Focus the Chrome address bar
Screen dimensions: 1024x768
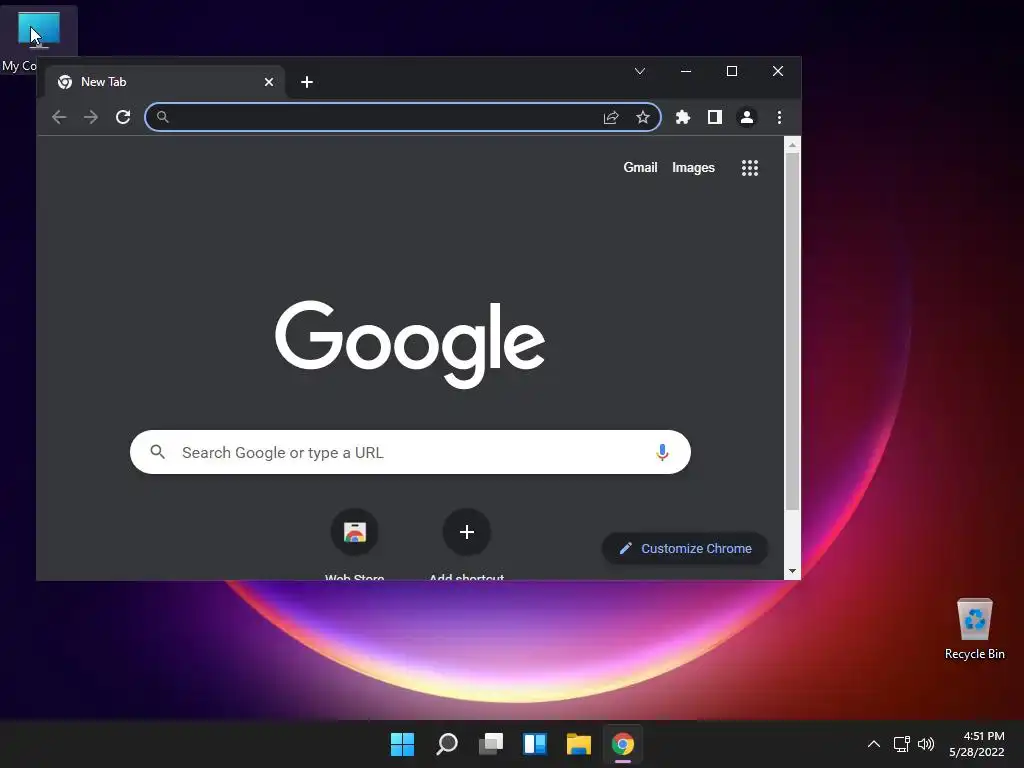coord(403,117)
